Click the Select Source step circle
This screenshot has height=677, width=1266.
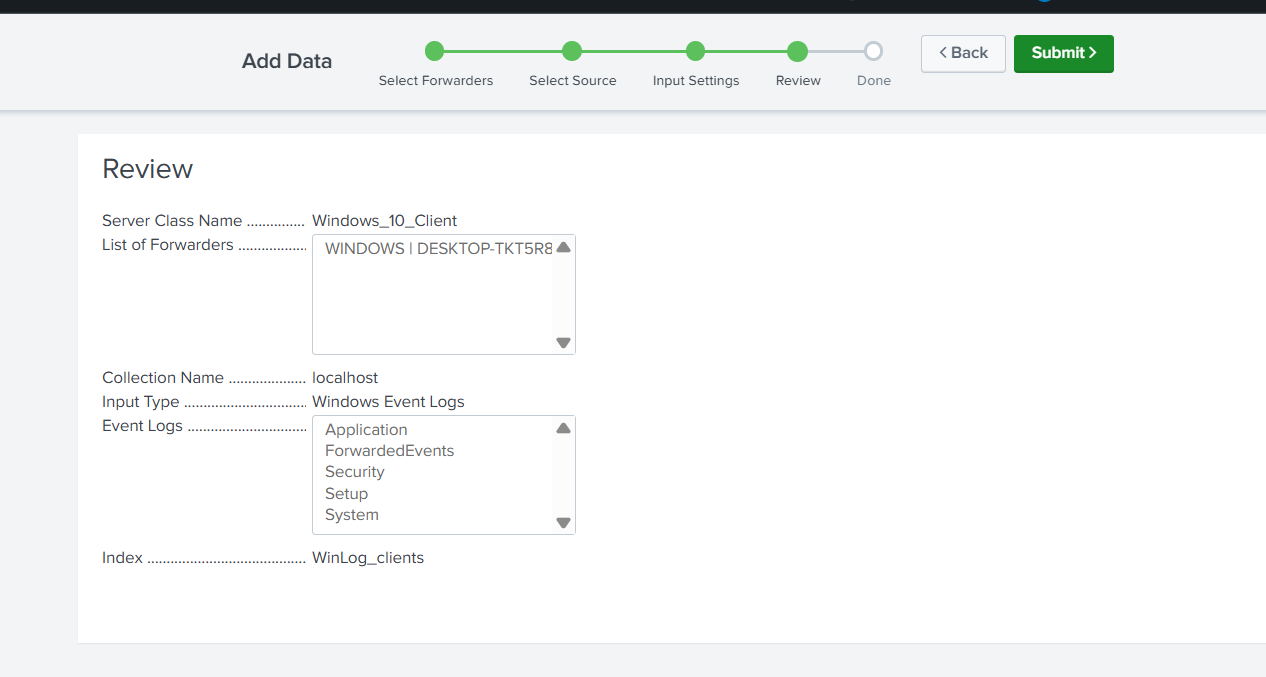click(572, 51)
